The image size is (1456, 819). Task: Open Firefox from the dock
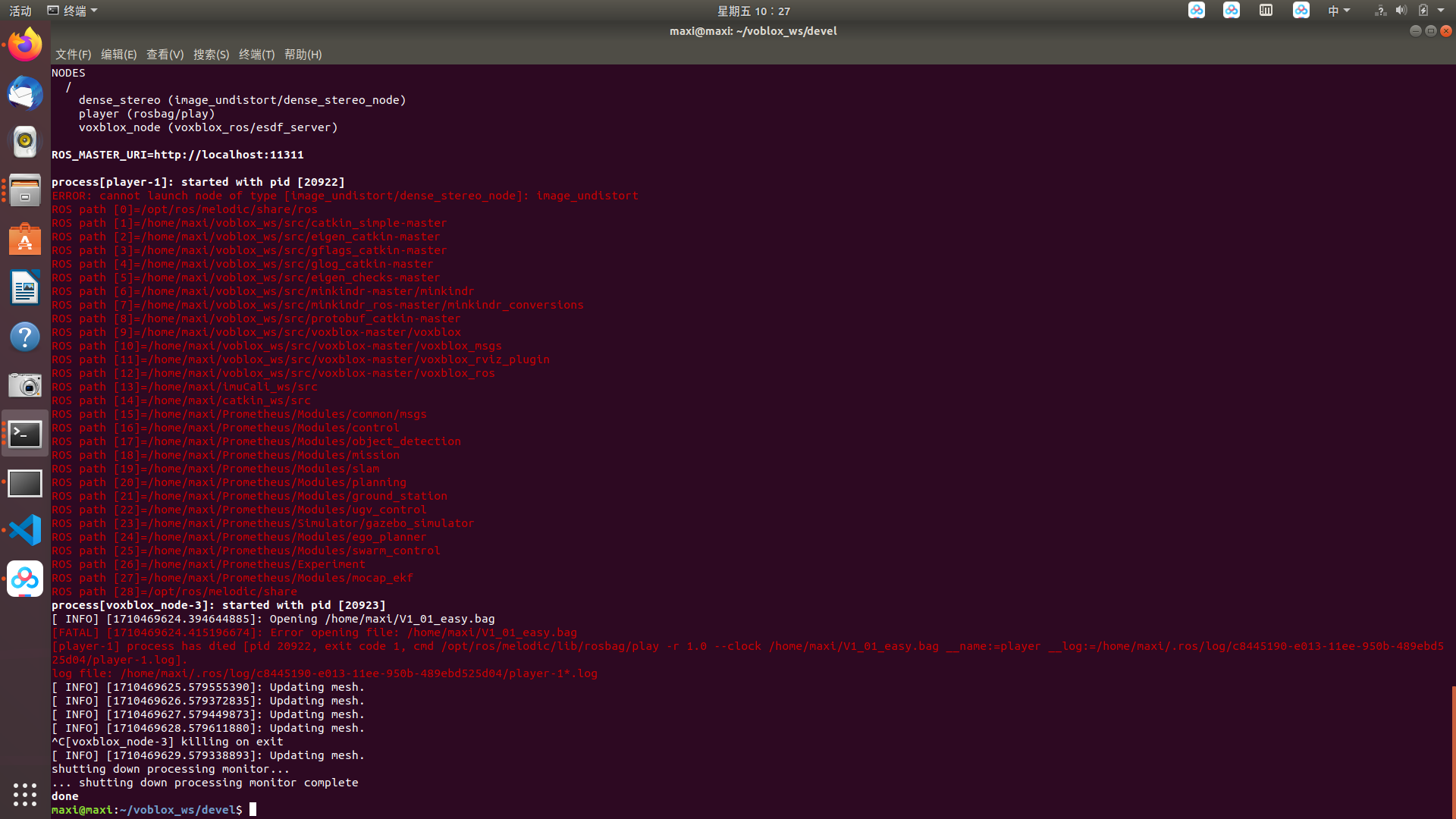pyautogui.click(x=25, y=45)
